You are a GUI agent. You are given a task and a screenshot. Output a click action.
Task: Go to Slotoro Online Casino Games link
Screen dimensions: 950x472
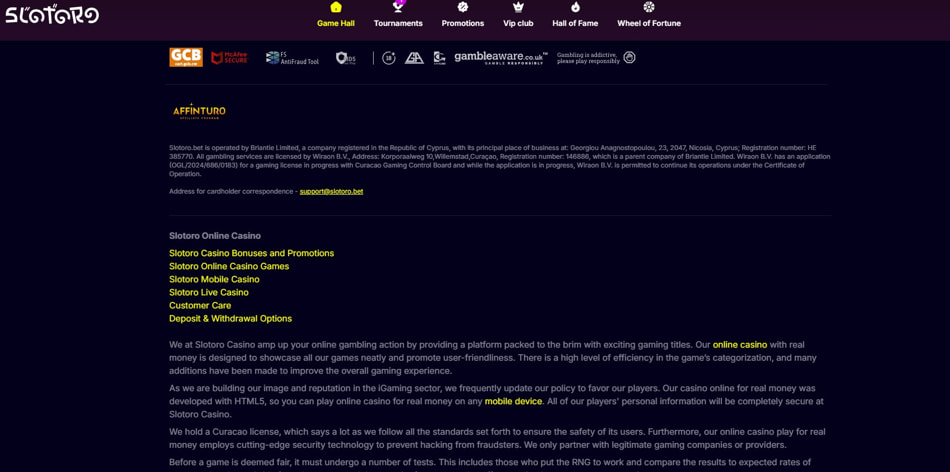coord(229,266)
